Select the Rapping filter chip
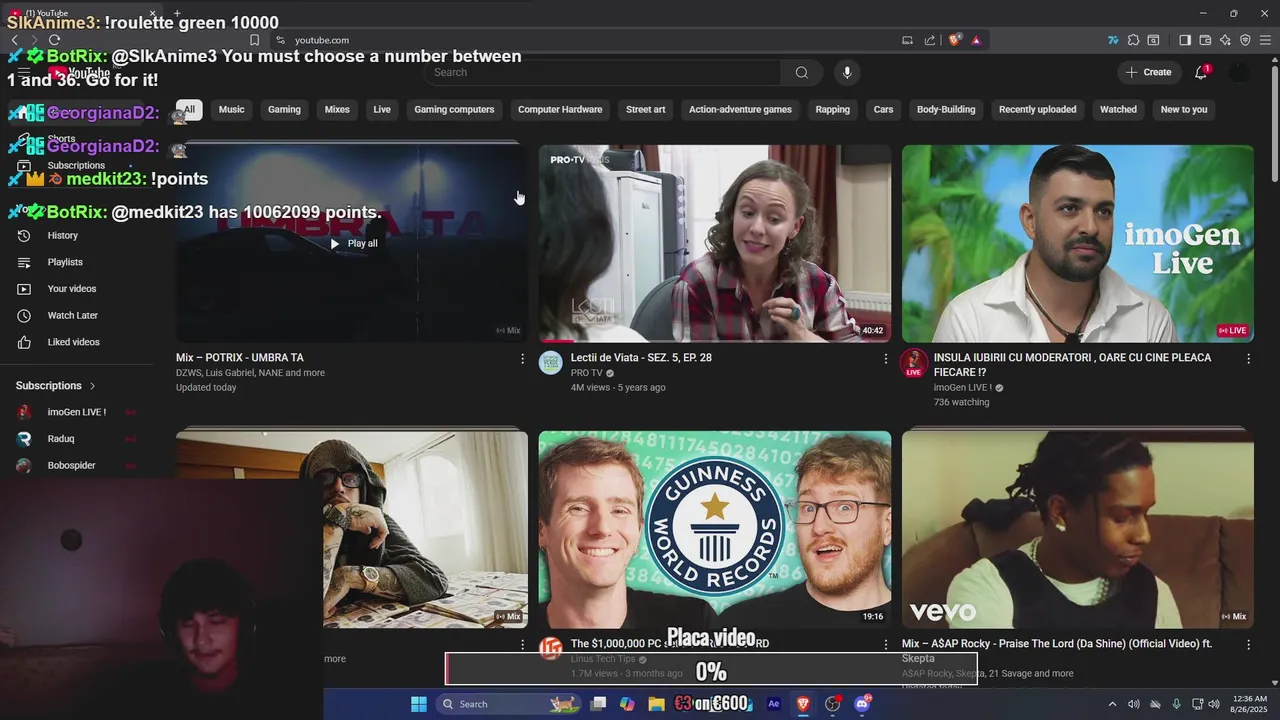Viewport: 1280px width, 720px height. (832, 110)
